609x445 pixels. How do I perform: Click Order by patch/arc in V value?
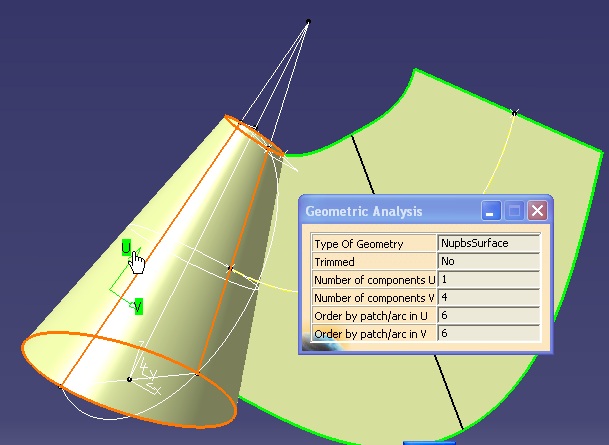tap(489, 333)
